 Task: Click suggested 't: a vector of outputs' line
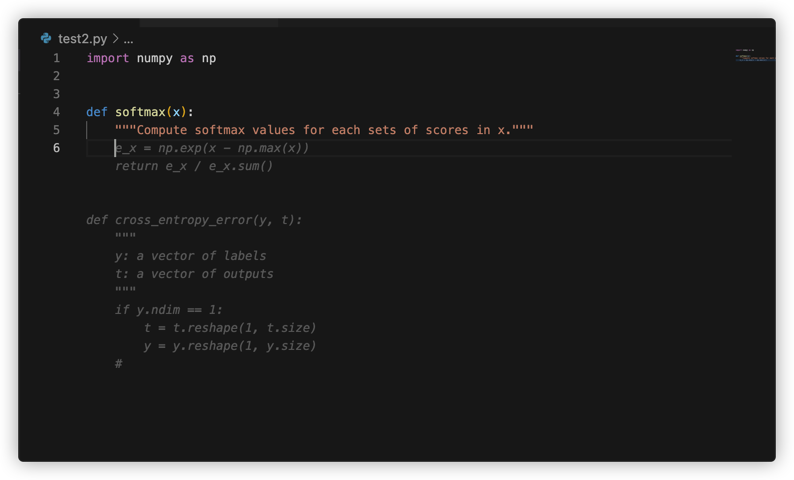(x=194, y=274)
